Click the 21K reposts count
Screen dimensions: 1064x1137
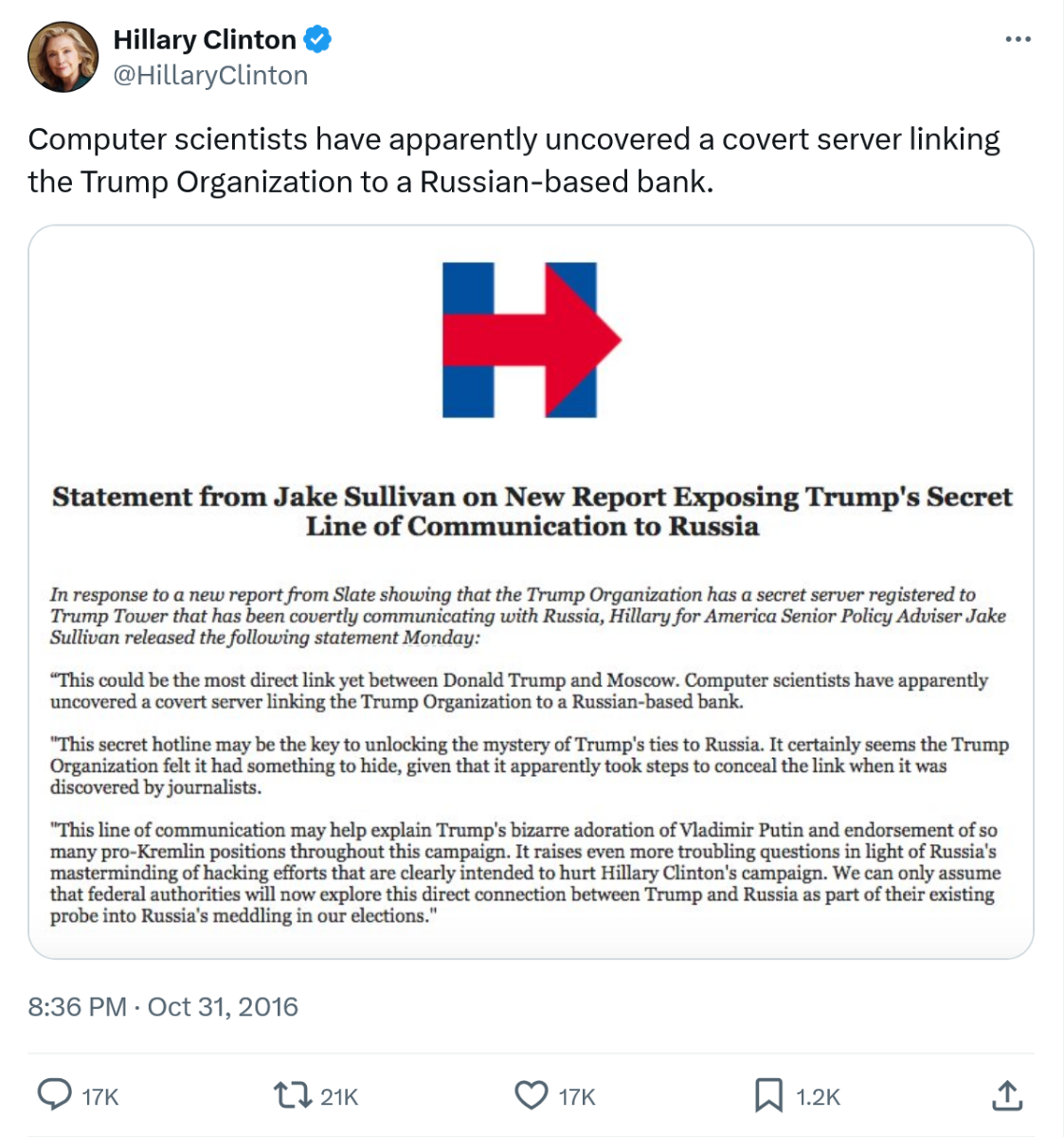pos(339,1097)
